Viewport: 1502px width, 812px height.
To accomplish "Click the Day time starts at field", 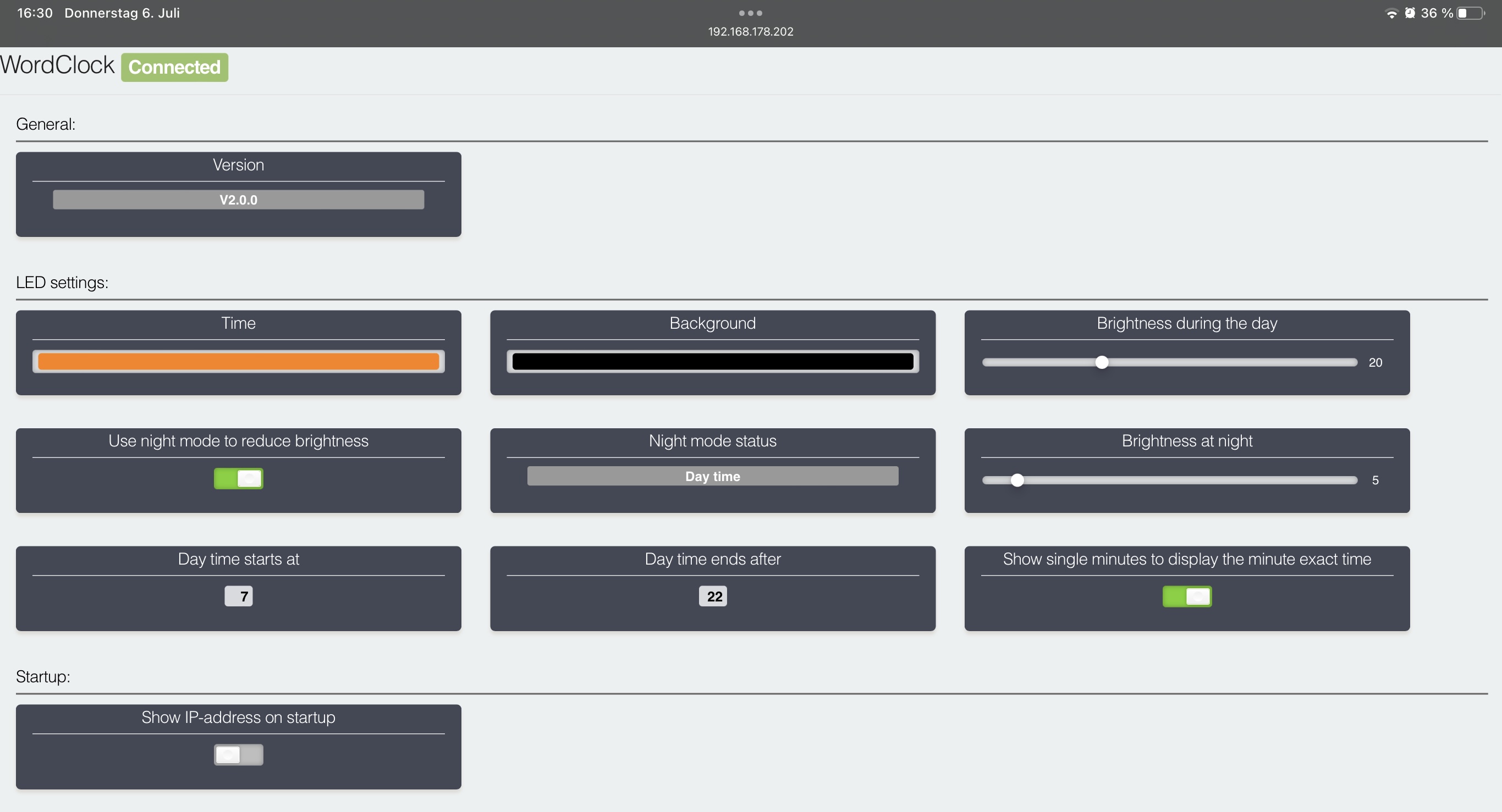I will tap(239, 596).
